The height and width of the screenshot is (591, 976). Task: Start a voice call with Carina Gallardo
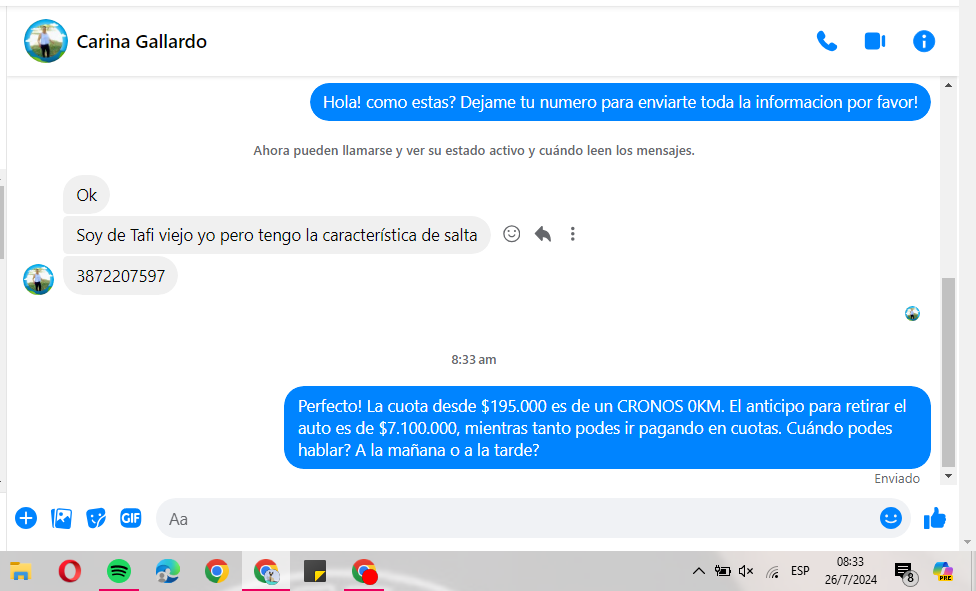(826, 41)
